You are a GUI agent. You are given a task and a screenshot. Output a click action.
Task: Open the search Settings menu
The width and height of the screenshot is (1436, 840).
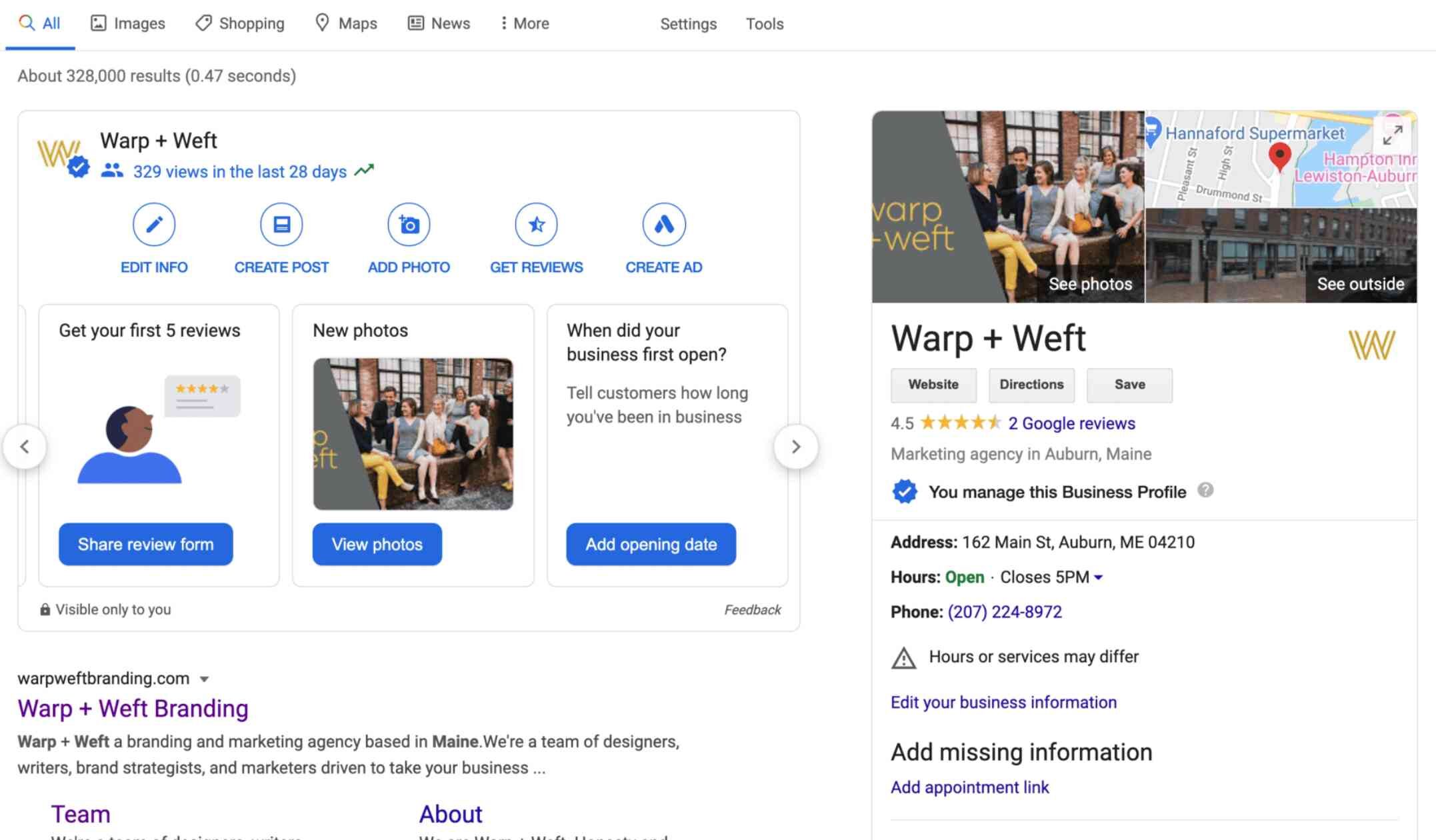coord(689,24)
